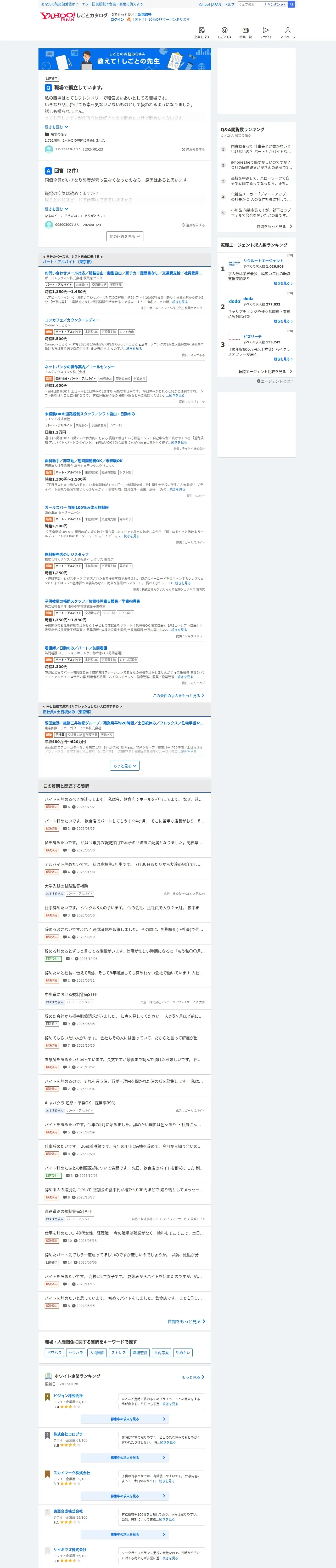
Task: Open ranking question about iPhone16eで恥ずかしい
Action: (x=261, y=165)
